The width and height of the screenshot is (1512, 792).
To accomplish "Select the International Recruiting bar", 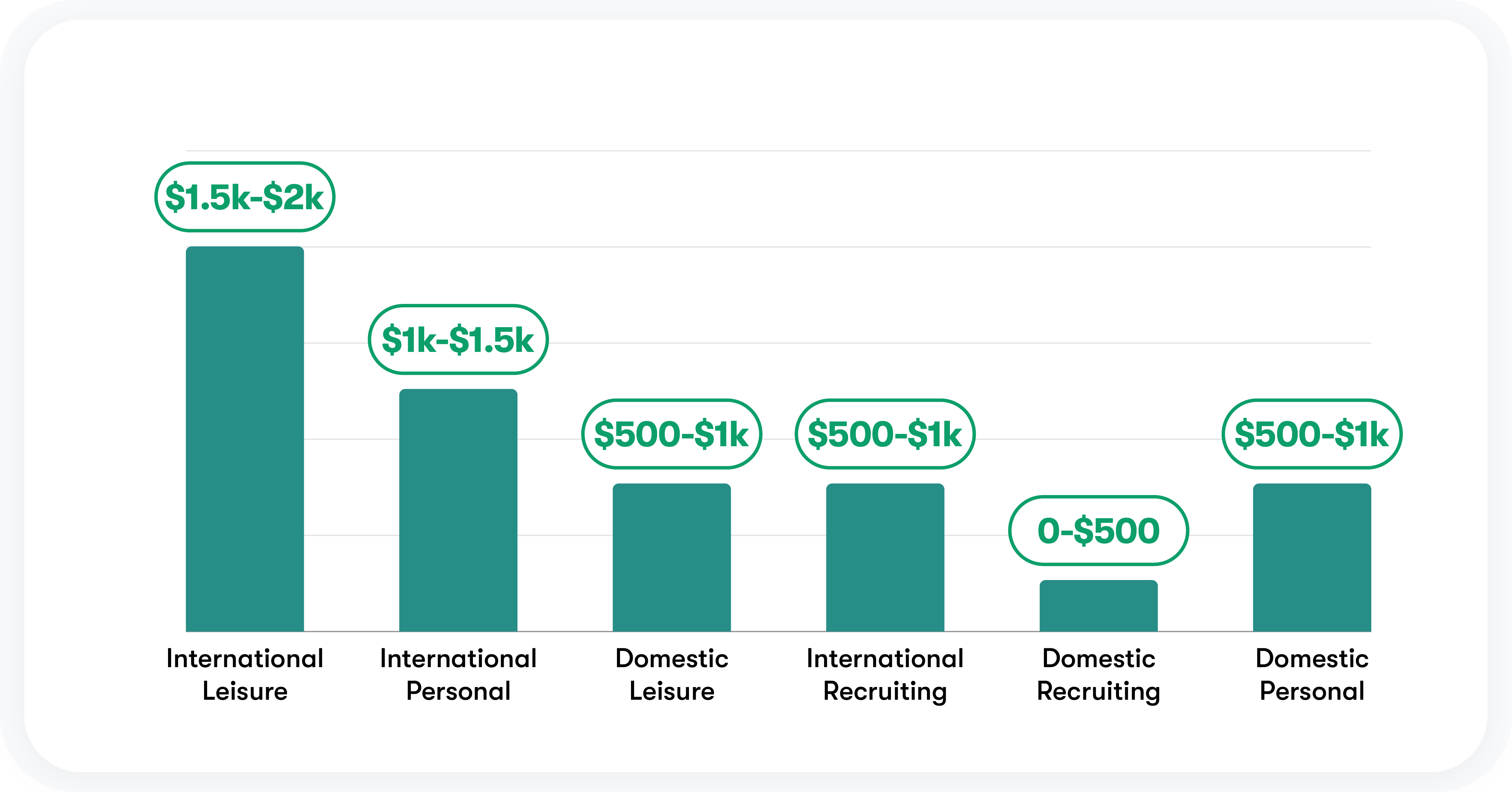I will tap(884, 557).
